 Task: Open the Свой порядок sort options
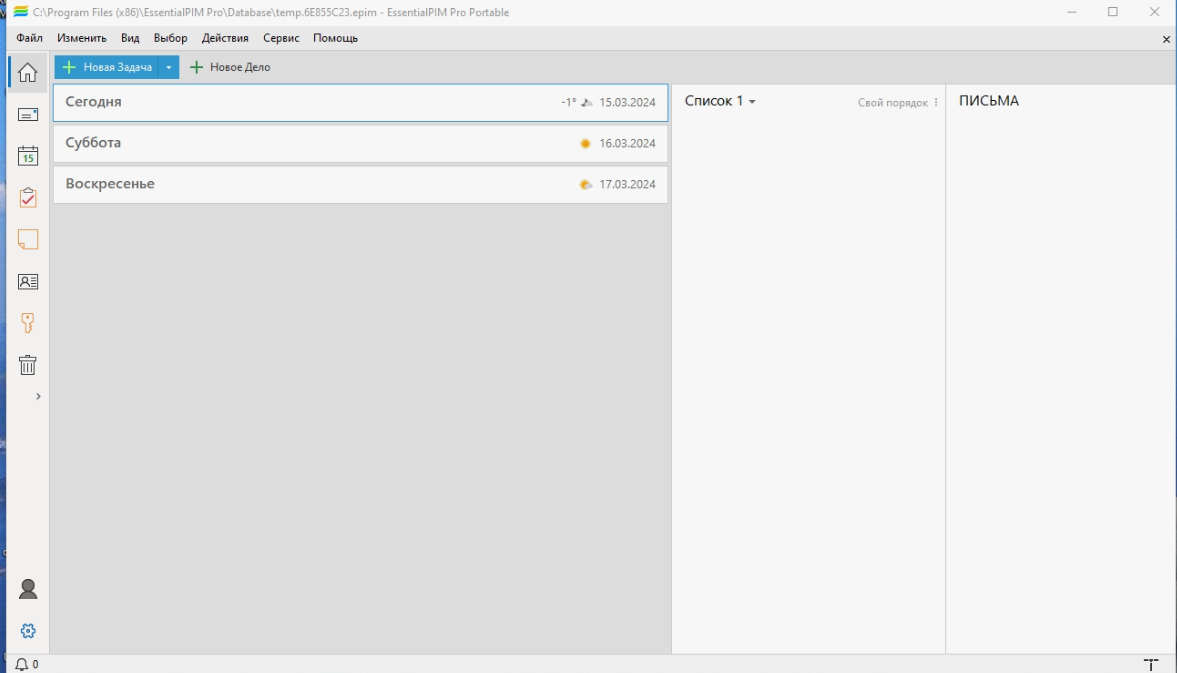coord(898,103)
